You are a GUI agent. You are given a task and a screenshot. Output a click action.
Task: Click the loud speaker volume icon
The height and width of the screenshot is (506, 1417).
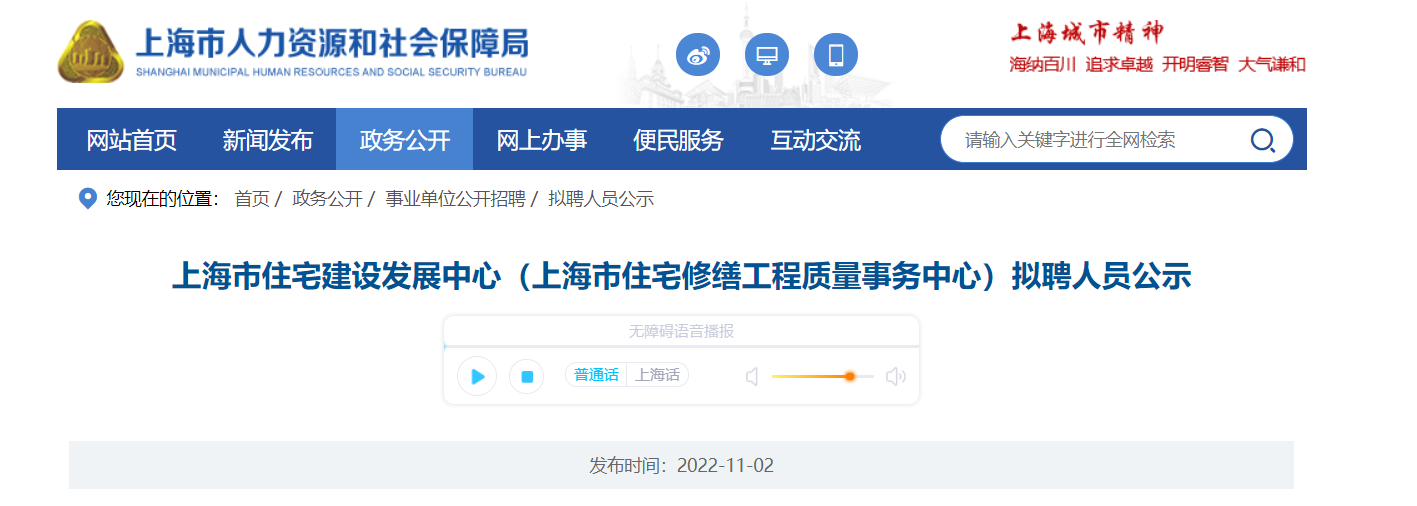pyautogui.click(x=895, y=377)
